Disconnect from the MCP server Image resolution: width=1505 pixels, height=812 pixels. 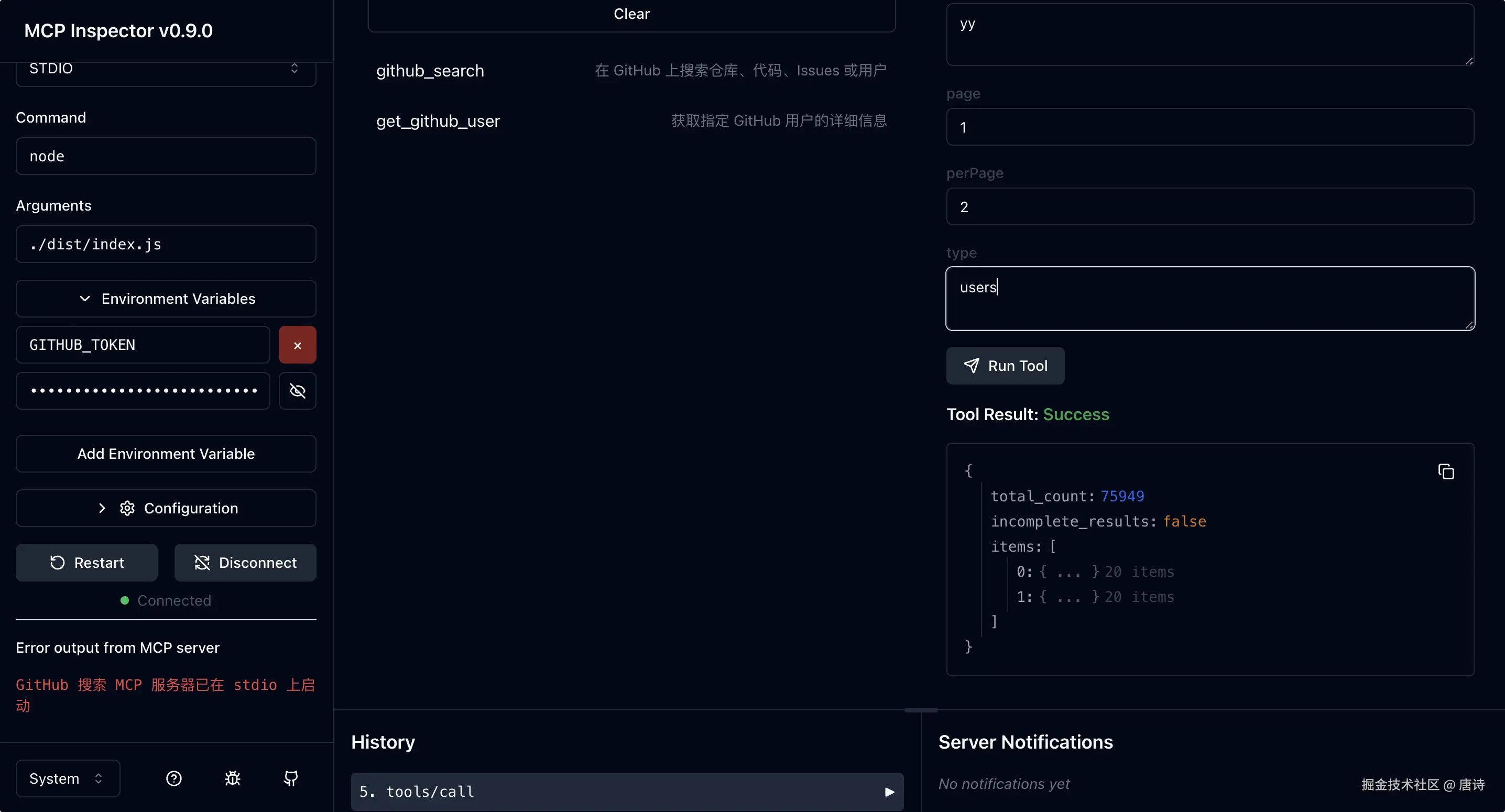click(245, 563)
